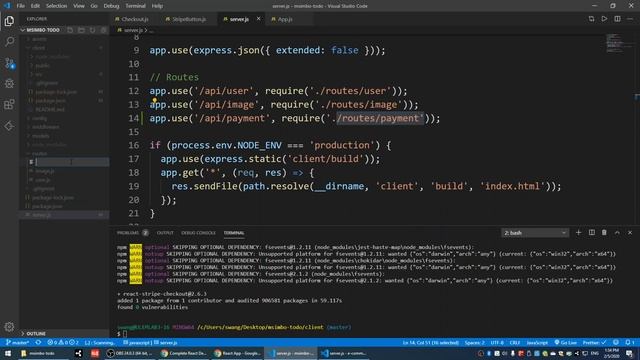Click the New File icon in explorer header
Image resolution: width=640 pixels, height=360 pixels.
pyautogui.click(x=70, y=30)
